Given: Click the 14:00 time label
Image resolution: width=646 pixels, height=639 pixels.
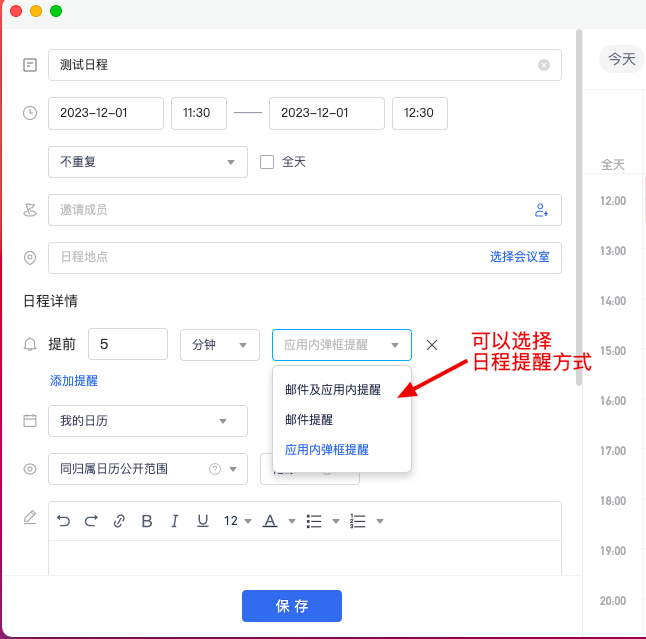Looking at the screenshot, I should pos(613,301).
